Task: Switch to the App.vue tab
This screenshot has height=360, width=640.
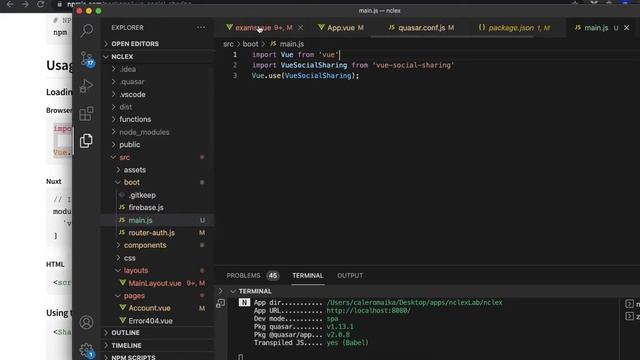Action: [341, 28]
